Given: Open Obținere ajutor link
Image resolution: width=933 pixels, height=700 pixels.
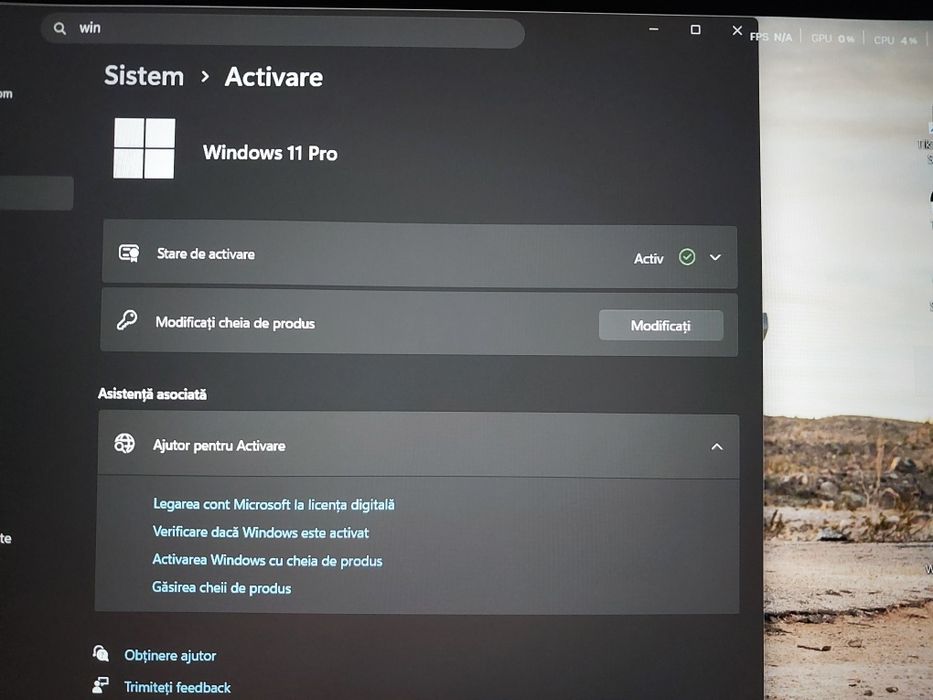Looking at the screenshot, I should pyautogui.click(x=170, y=655).
